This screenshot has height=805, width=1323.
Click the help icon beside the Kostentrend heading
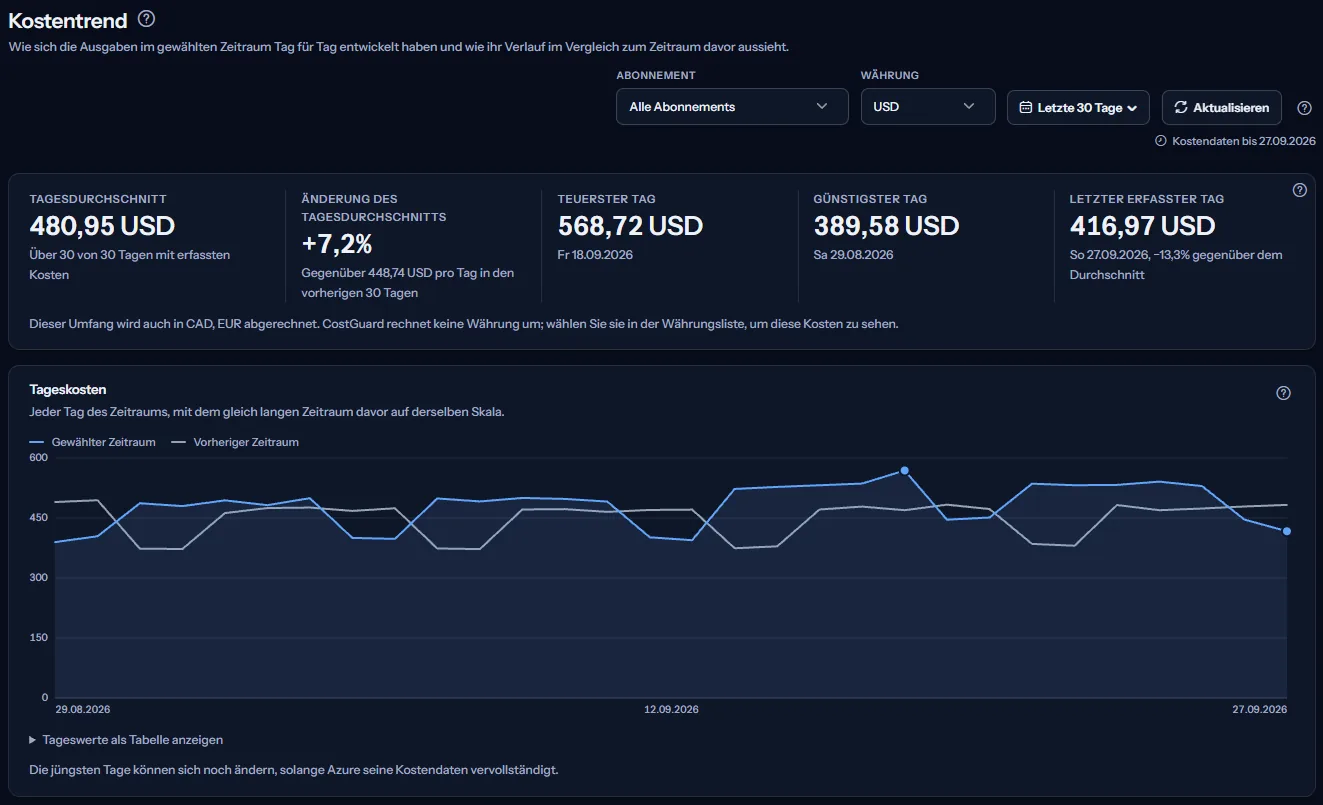pos(146,19)
